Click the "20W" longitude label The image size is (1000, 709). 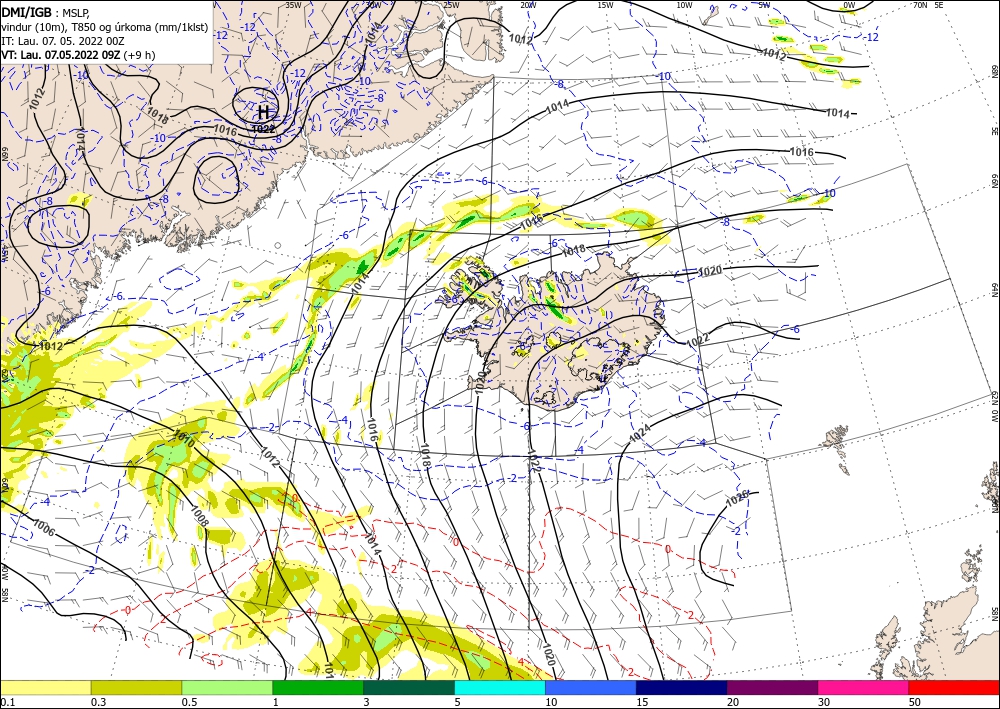528,5
